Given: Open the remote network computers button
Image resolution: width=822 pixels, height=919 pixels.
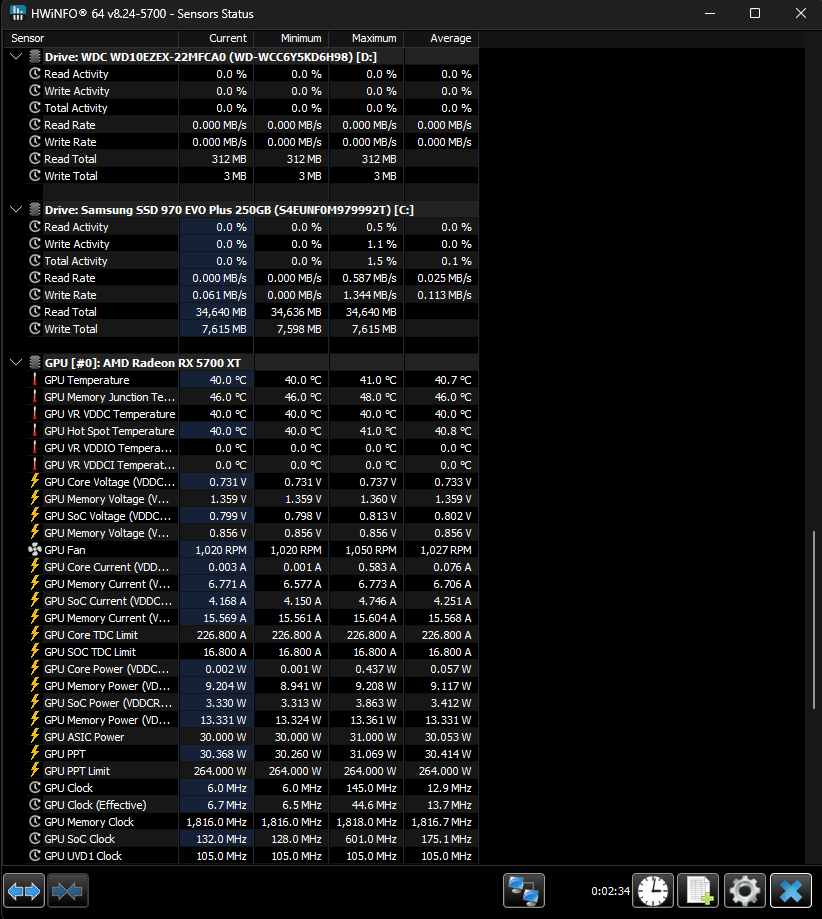Looking at the screenshot, I should click(524, 891).
